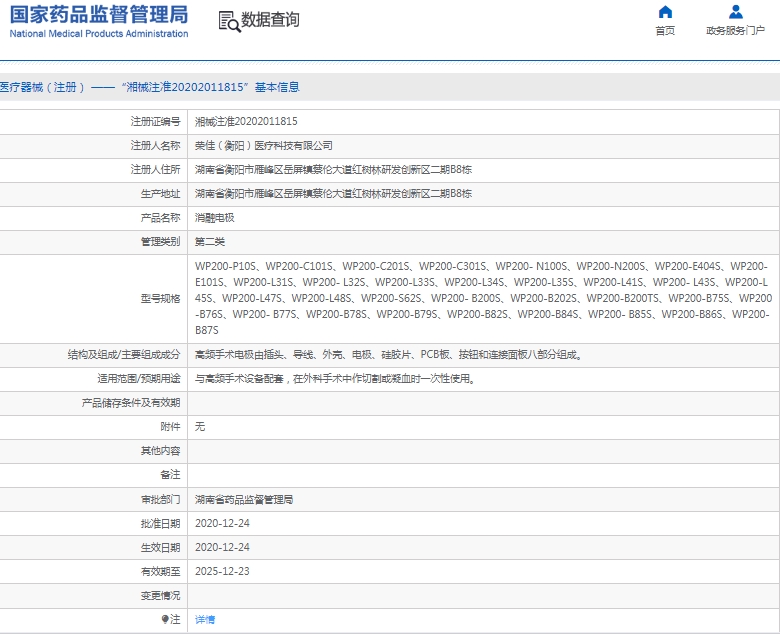Click the 注册人住所 address value
The height and width of the screenshot is (638, 780).
[333, 170]
